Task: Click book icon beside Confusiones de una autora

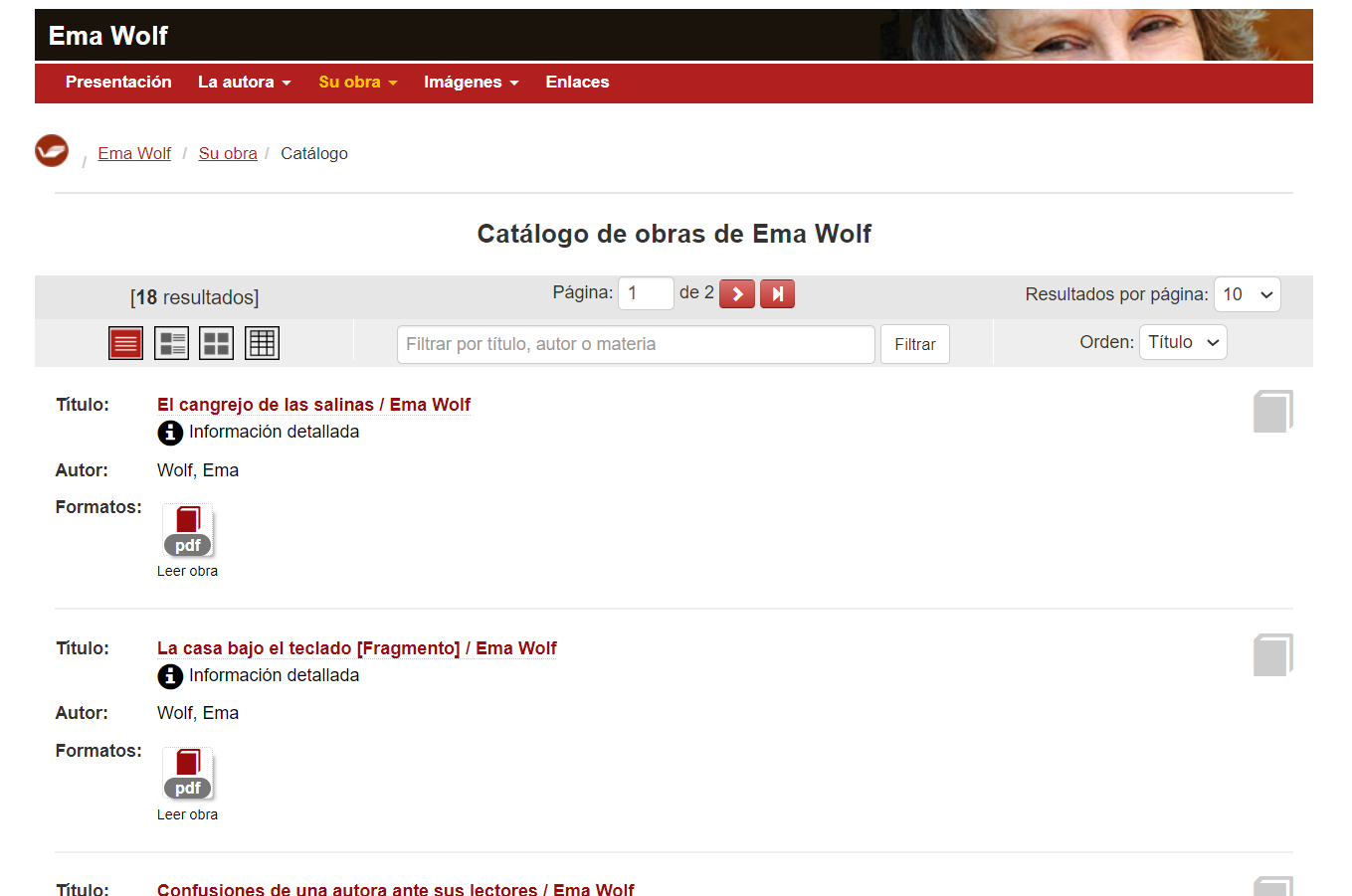Action: click(1272, 886)
